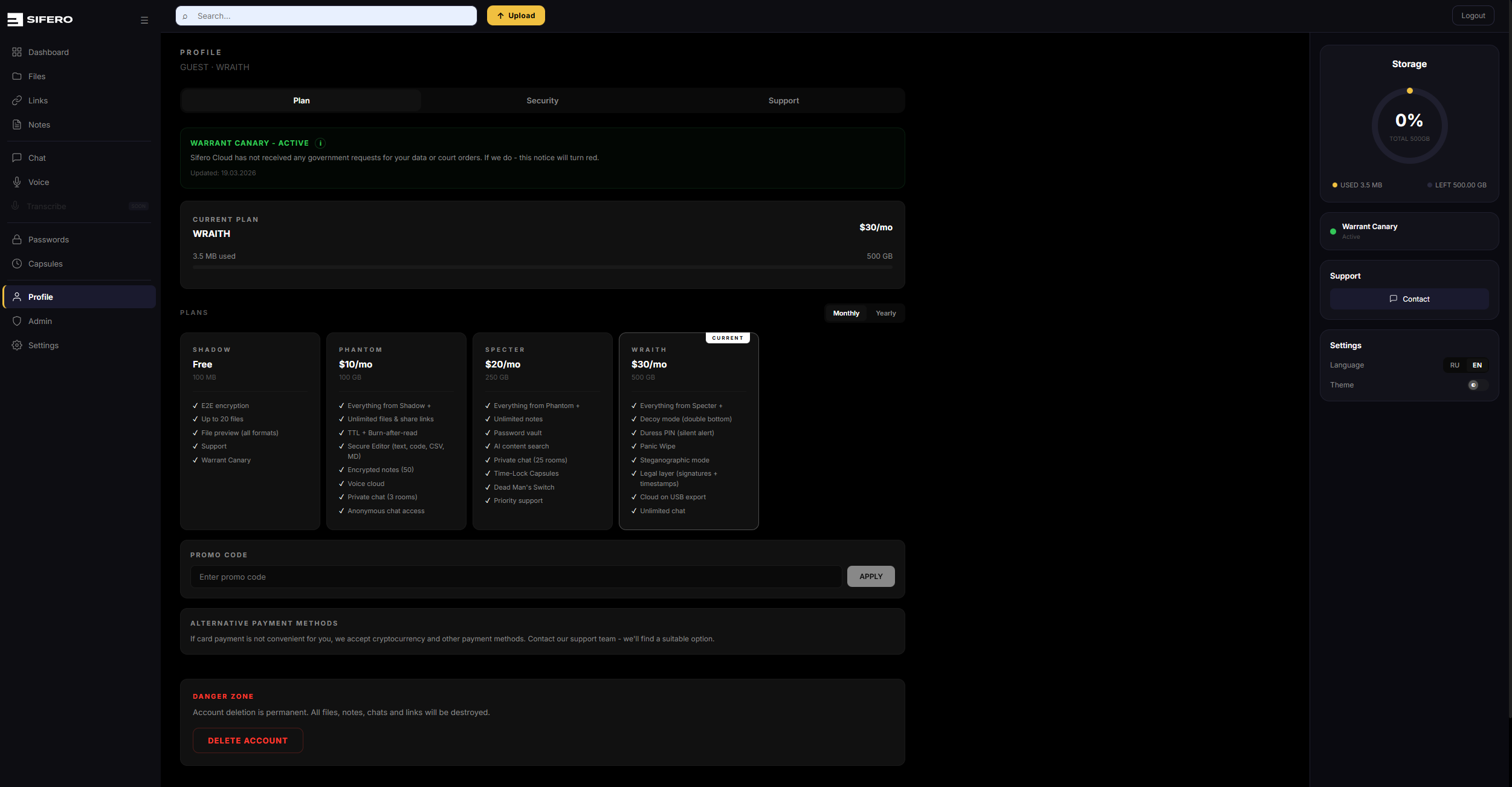The width and height of the screenshot is (1512, 787).
Task: Open Dashboard from the sidebar
Action: pos(48,52)
